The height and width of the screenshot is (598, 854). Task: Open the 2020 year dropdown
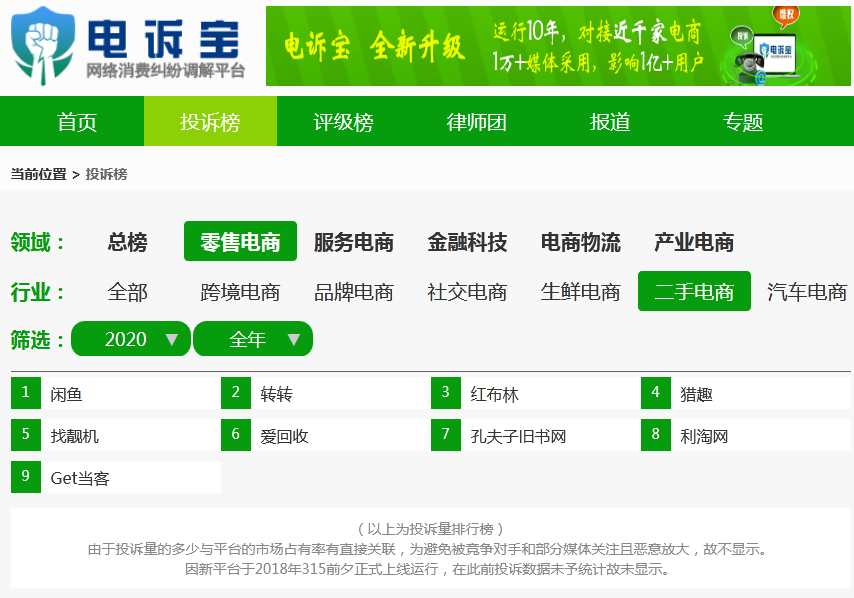tap(131, 339)
